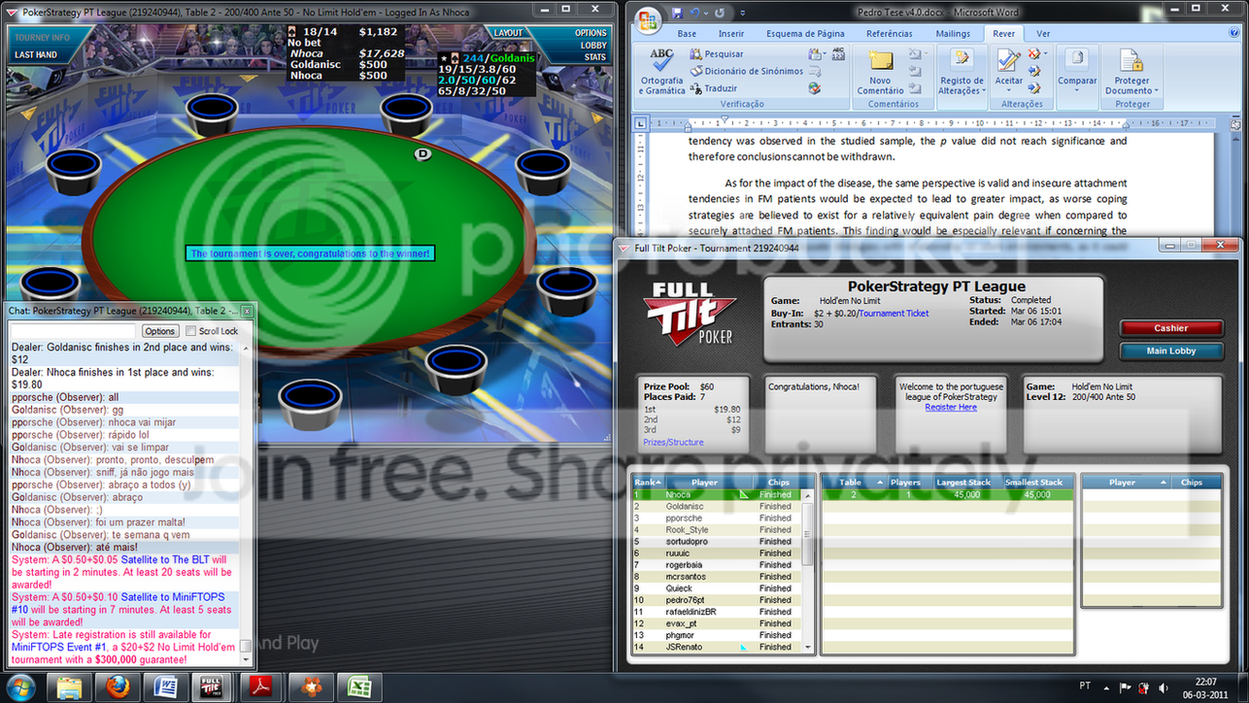This screenshot has height=703, width=1249.
Task: Click Save icon in Word quick access toolbar
Action: coord(677,13)
